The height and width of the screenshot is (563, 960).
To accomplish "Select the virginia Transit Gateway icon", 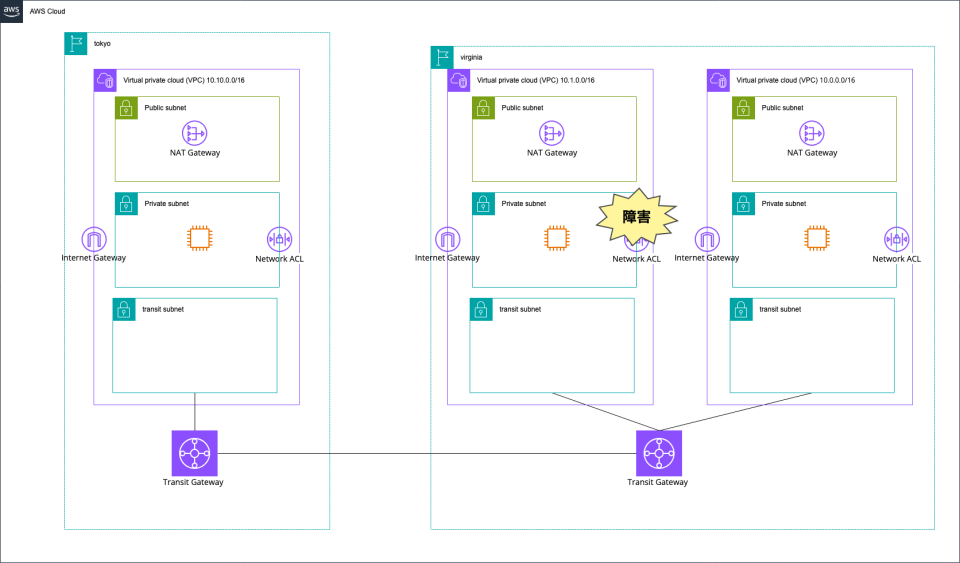I will tap(659, 453).
